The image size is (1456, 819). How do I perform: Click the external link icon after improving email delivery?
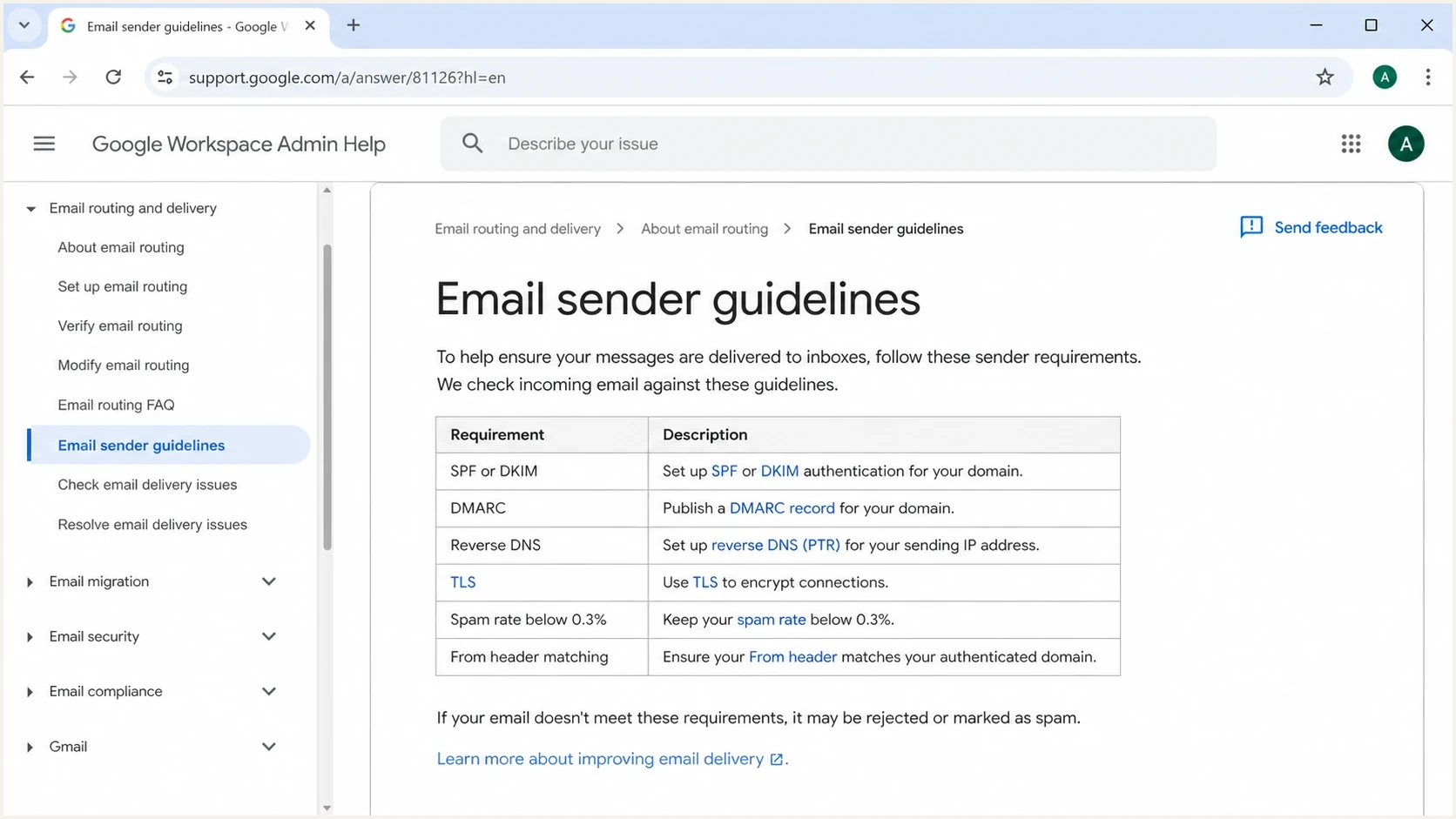[x=776, y=760]
